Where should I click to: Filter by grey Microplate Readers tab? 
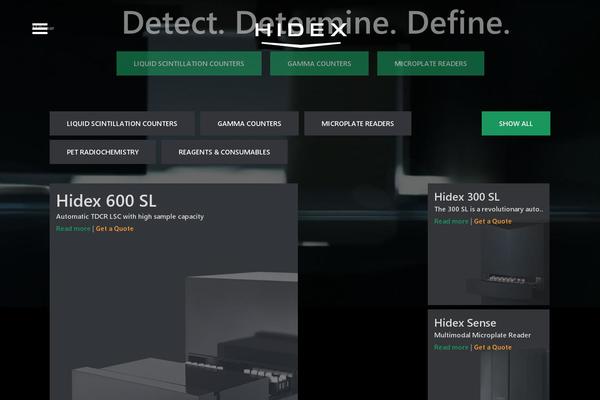(x=358, y=124)
